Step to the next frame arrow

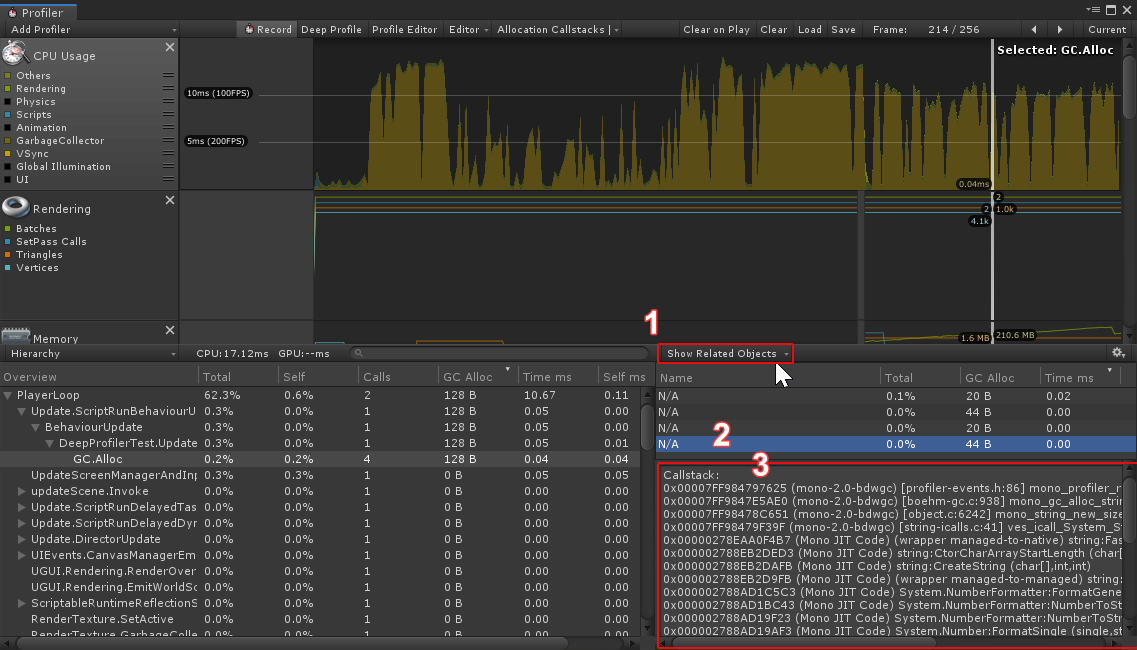1060,29
